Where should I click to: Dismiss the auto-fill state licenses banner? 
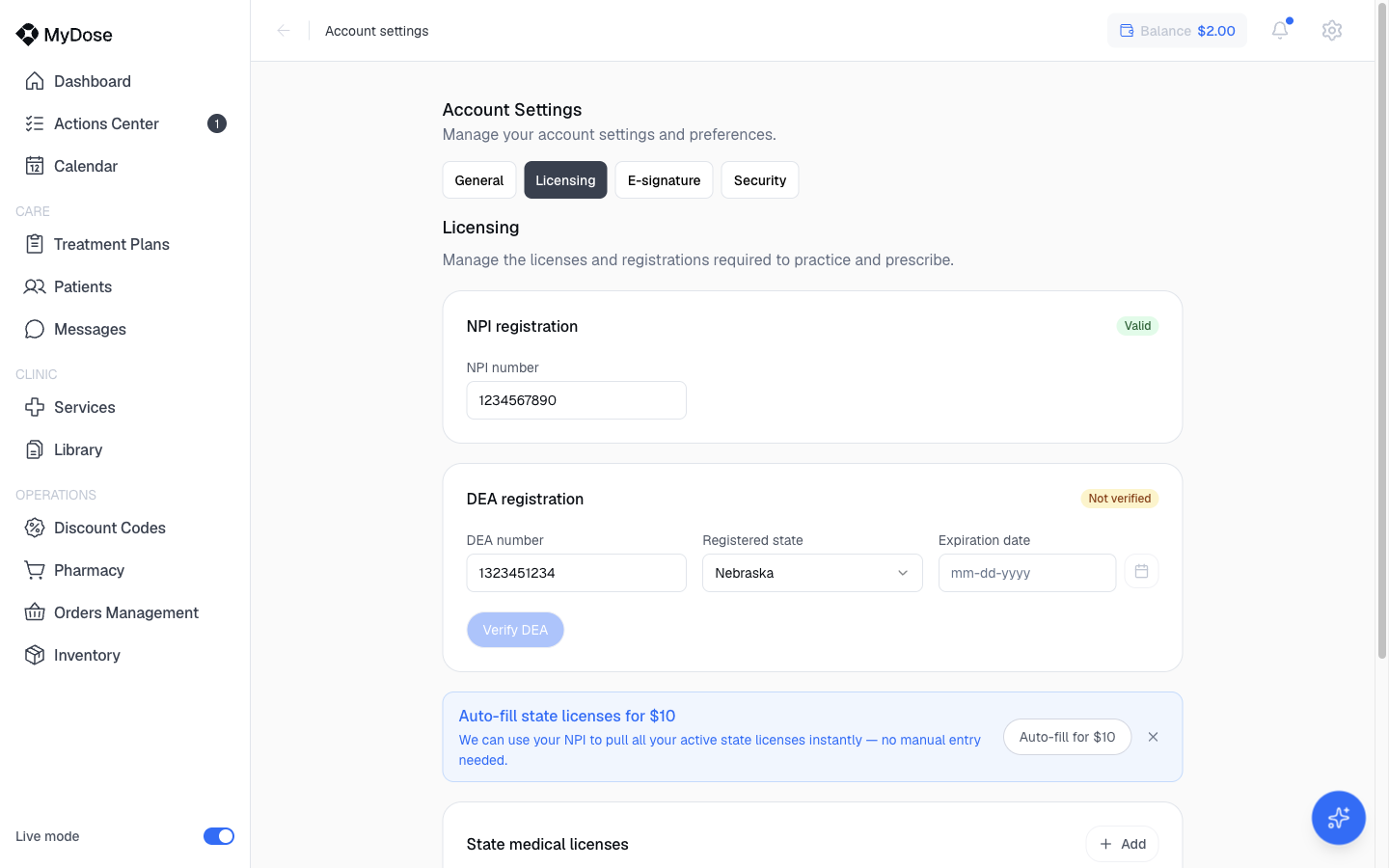[1153, 737]
